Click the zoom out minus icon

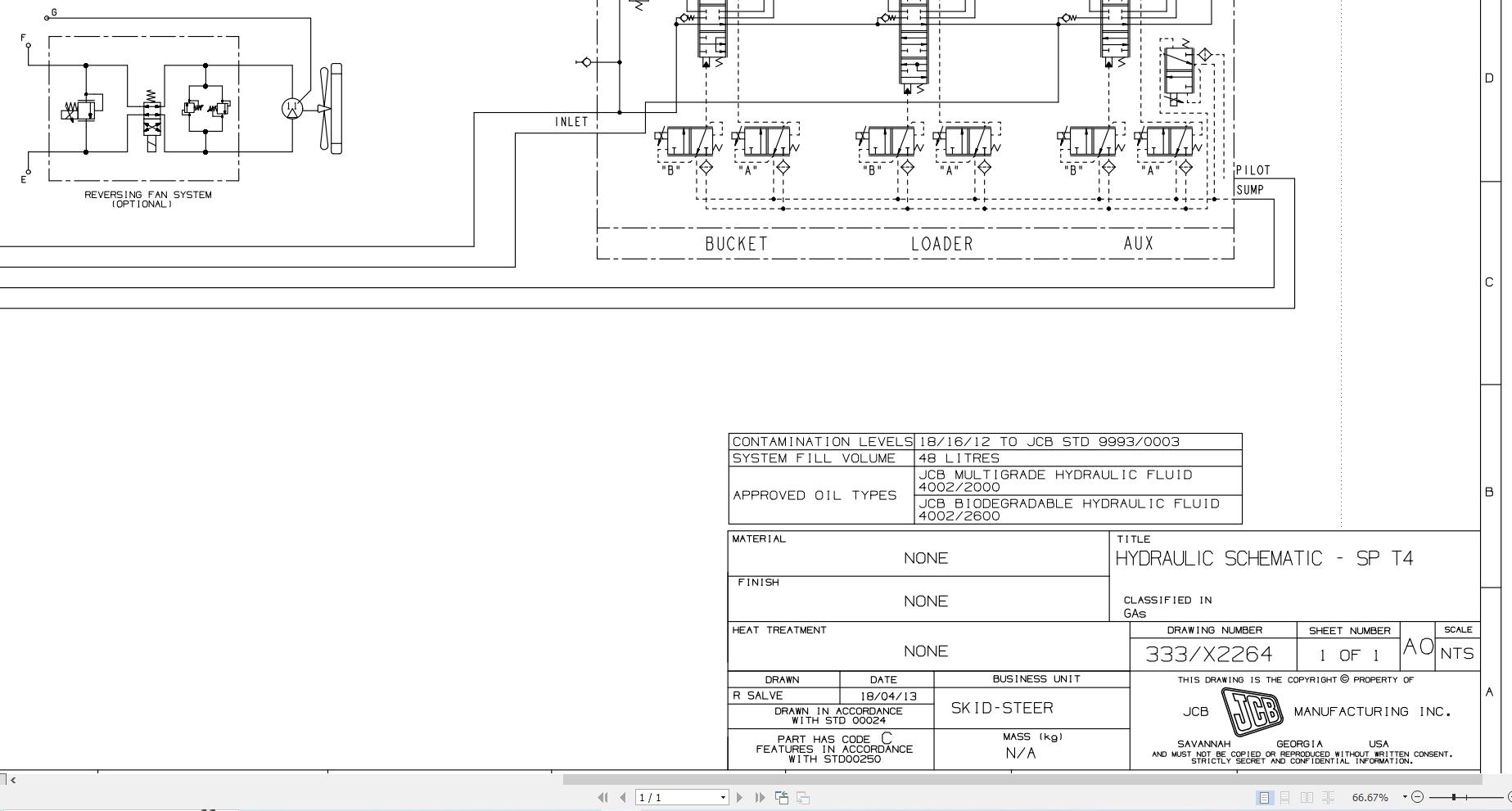(1418, 797)
